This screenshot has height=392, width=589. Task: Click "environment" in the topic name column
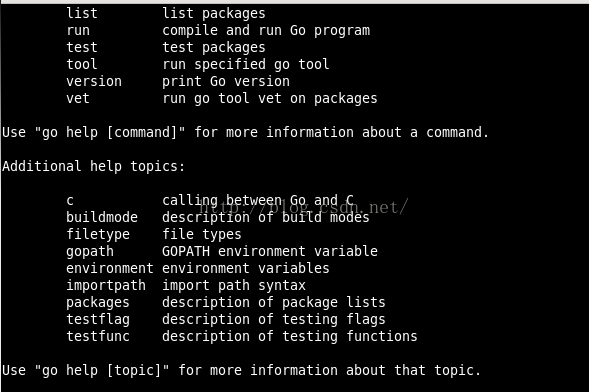point(110,268)
